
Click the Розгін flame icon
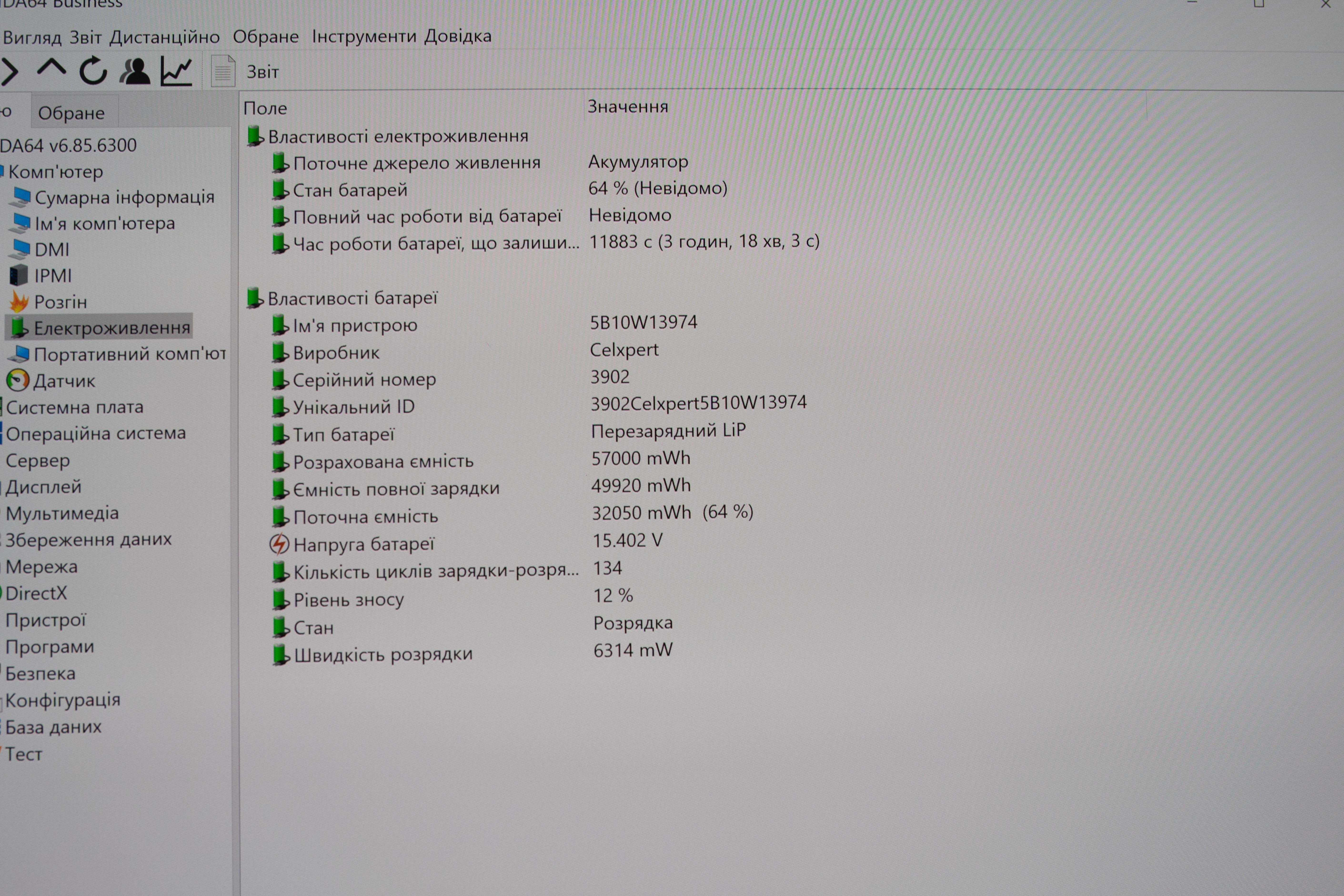[19, 302]
